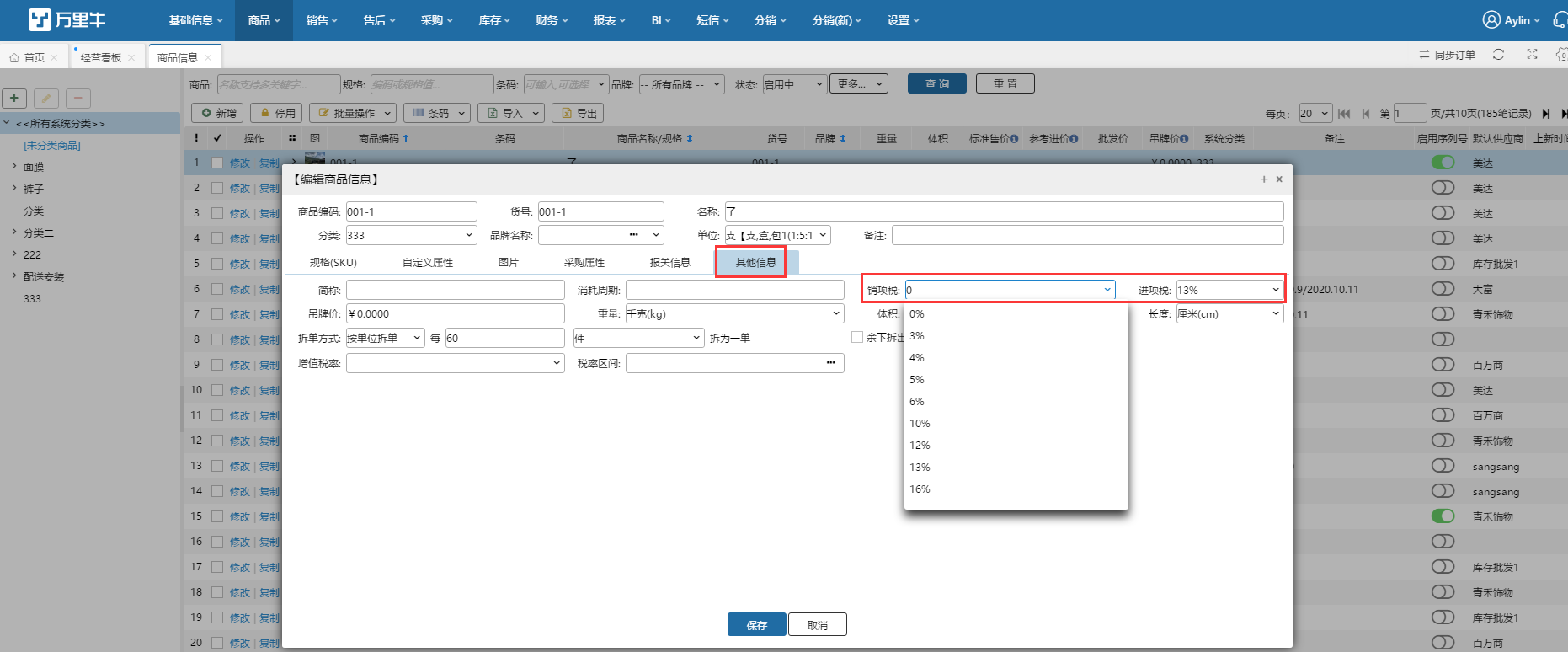Click the 查询 button
Screen dimensions: 1568x652
pos(937,83)
